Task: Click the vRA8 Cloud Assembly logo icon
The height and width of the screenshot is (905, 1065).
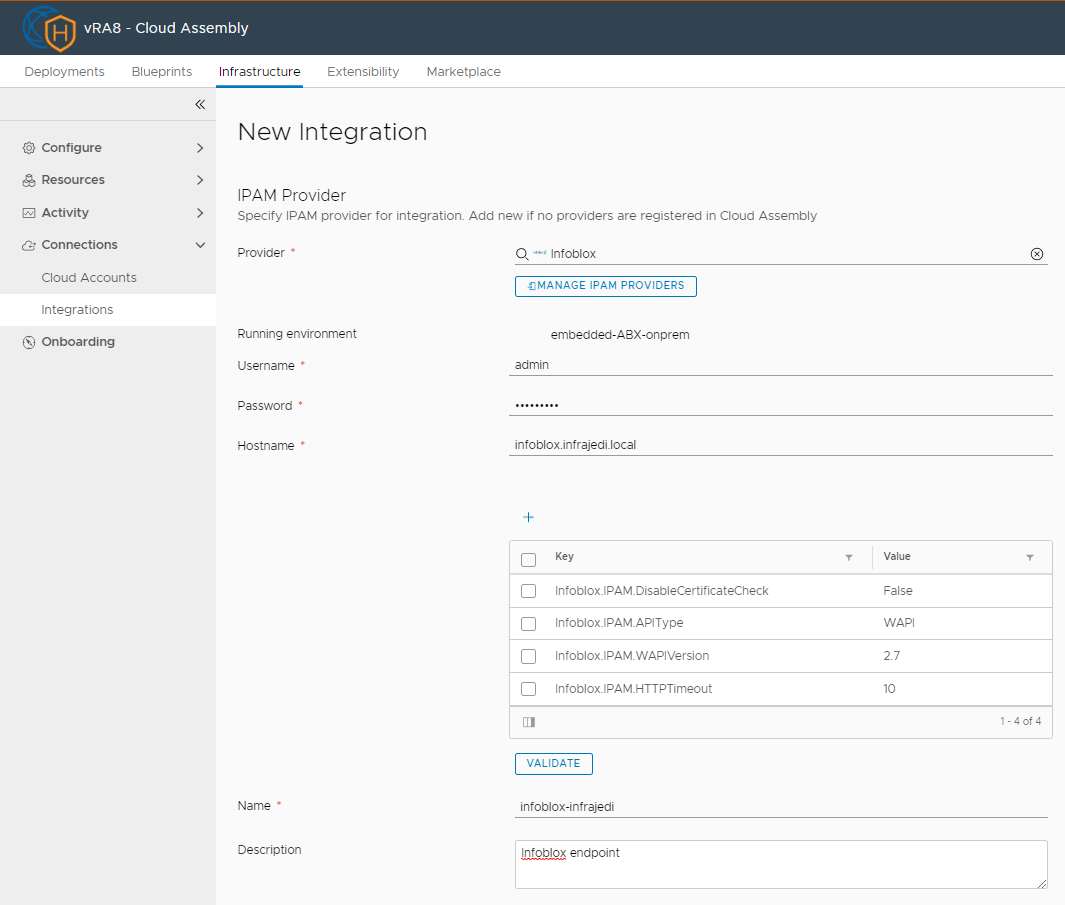Action: (x=50, y=29)
